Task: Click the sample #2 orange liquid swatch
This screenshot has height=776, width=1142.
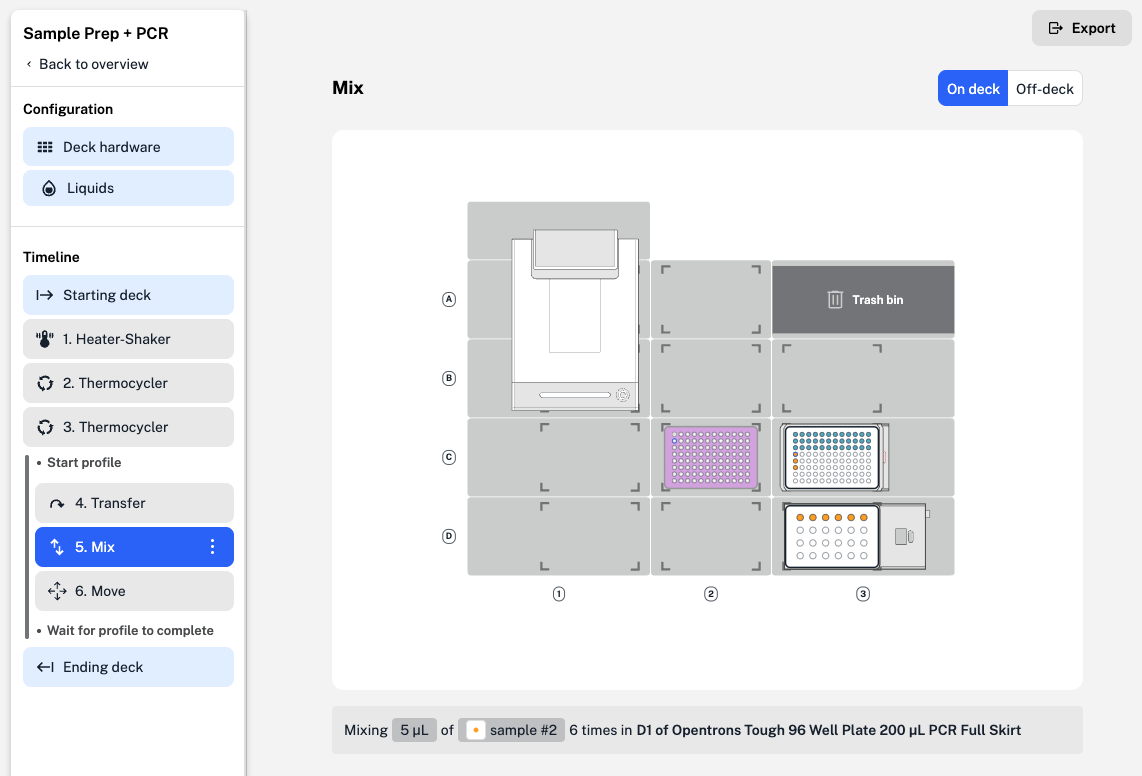Action: pos(476,730)
